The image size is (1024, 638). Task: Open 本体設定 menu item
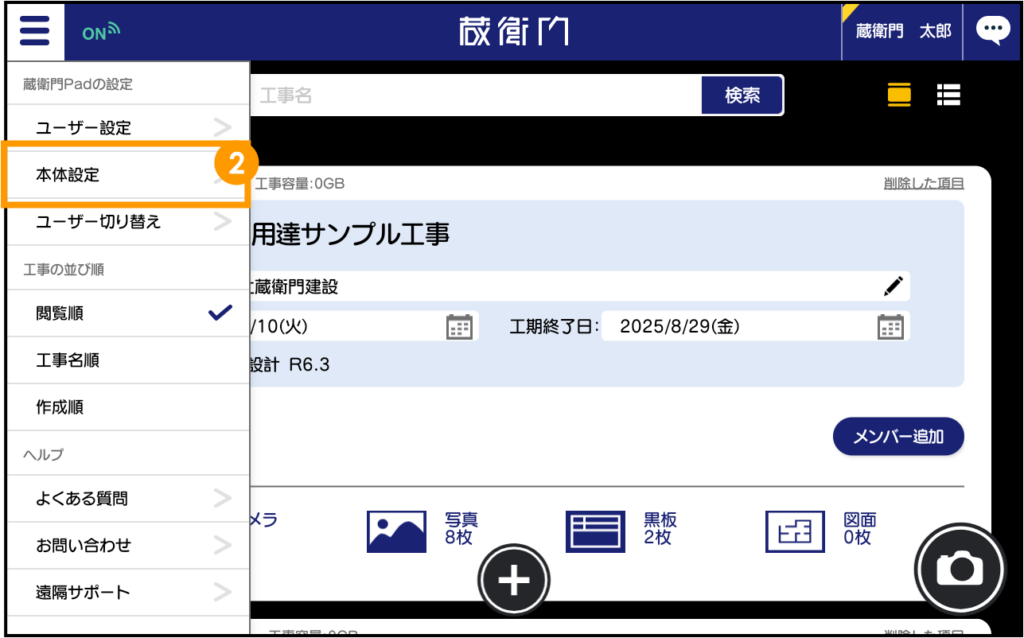(x=125, y=175)
